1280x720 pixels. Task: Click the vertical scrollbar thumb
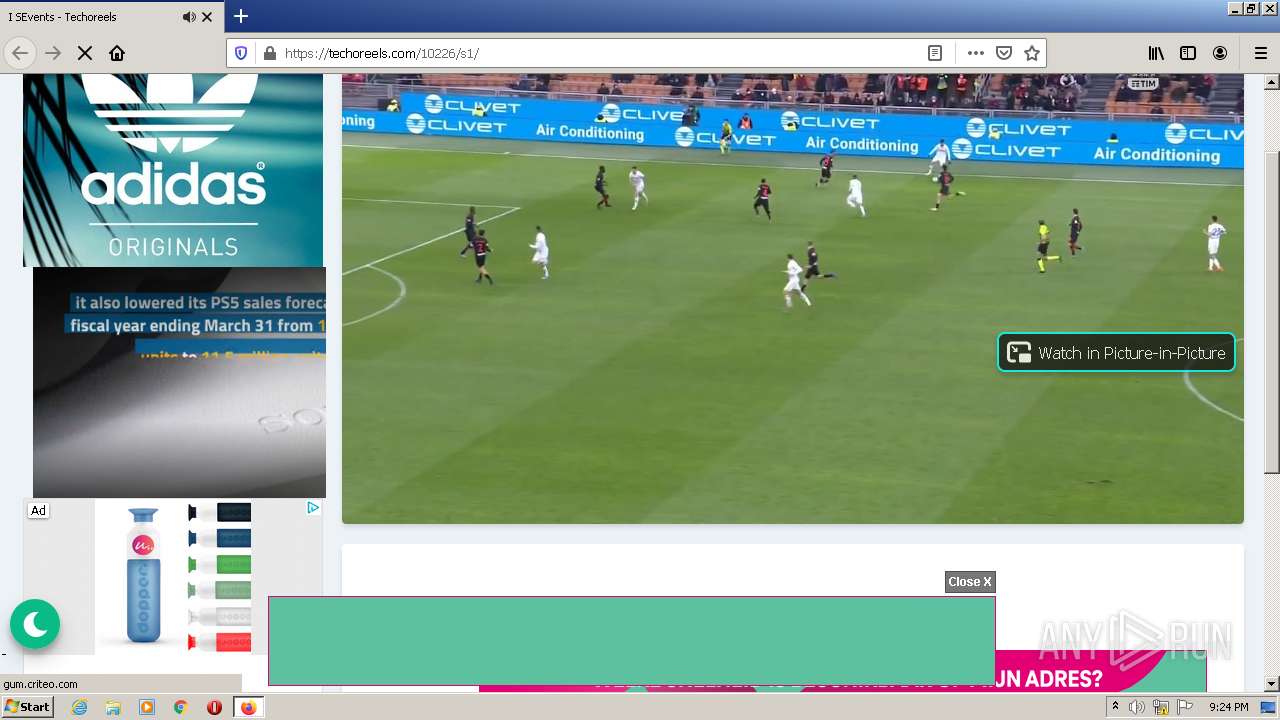click(x=1272, y=312)
